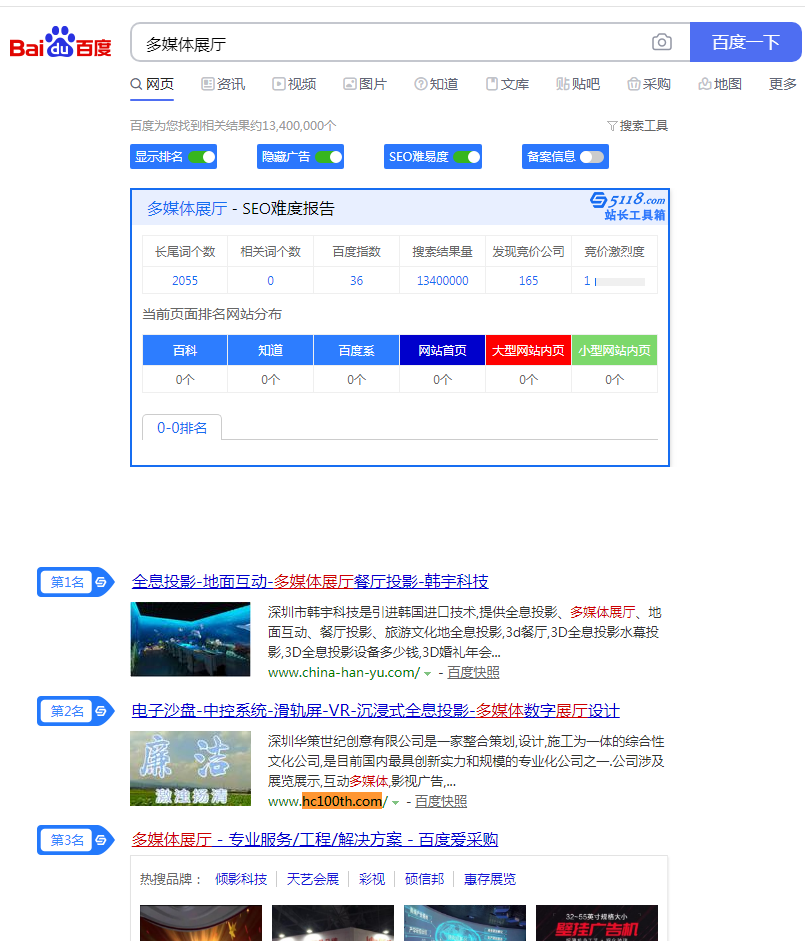Viewport: 805px width, 941px height.
Task: Click the 知道 question mark icon
Action: [421, 84]
